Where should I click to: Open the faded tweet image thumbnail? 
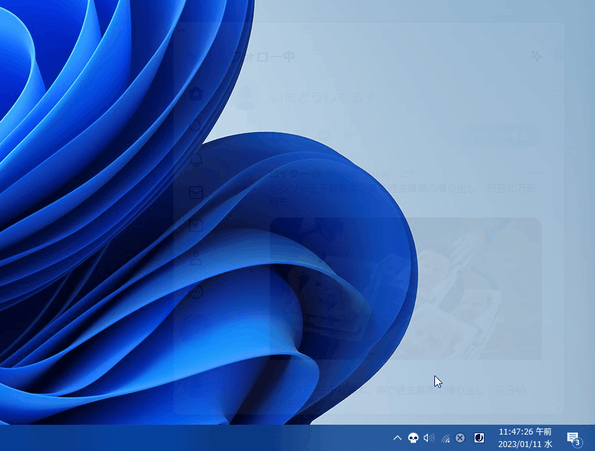pyautogui.click(x=406, y=288)
